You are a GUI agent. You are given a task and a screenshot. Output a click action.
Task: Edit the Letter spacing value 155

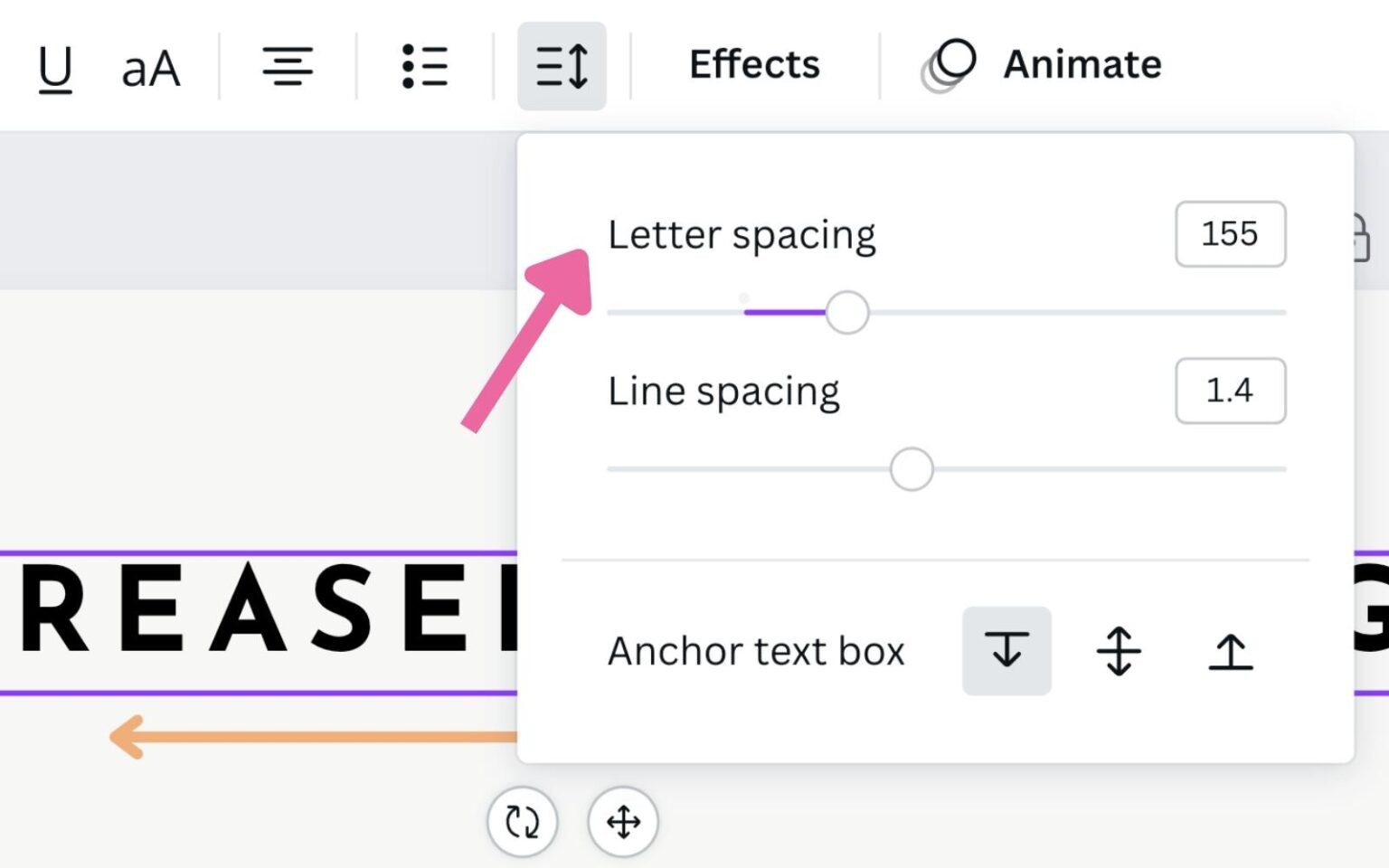[x=1230, y=234]
